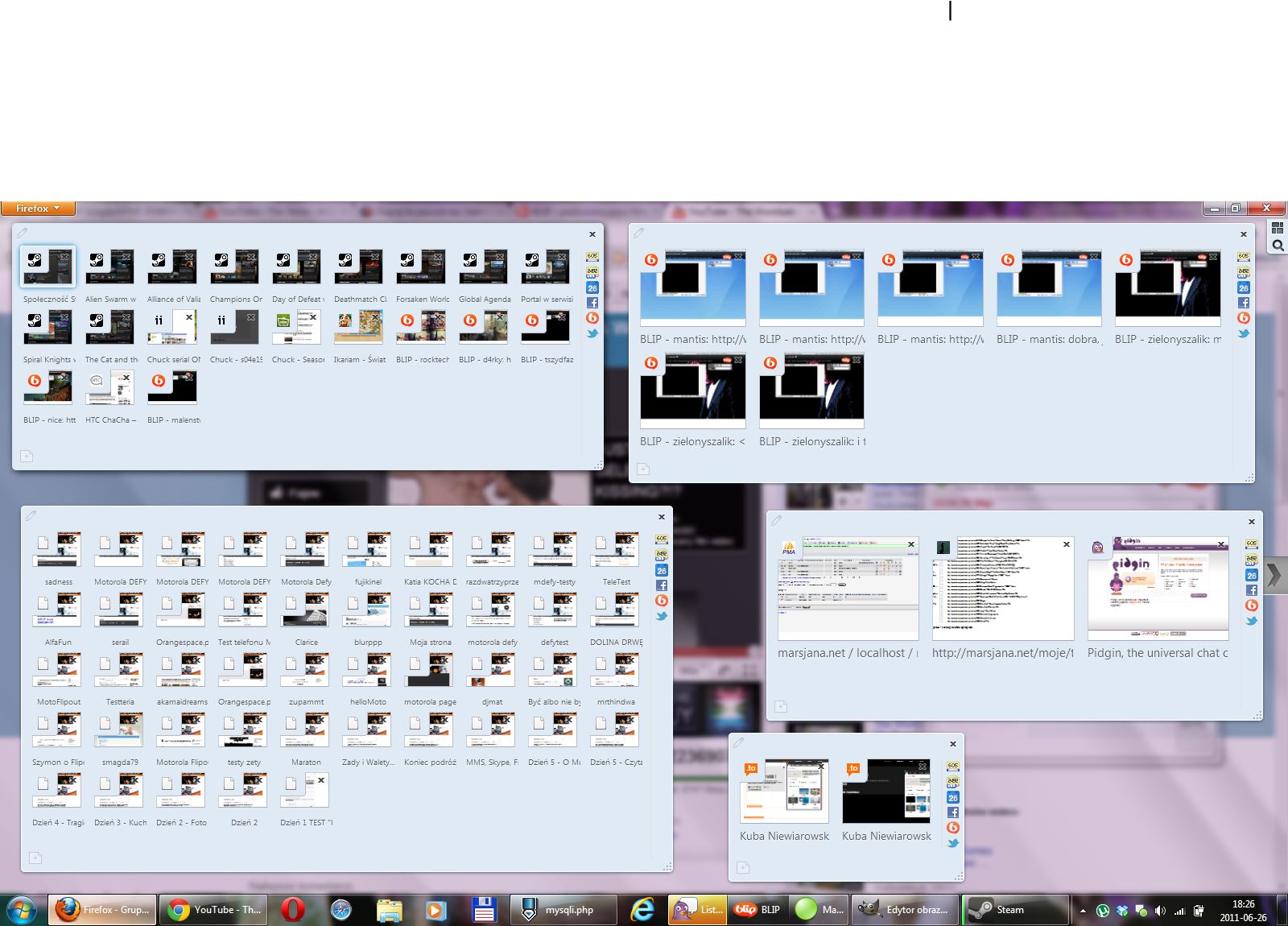Click new tab icon in the Steam group
Viewport: 1288px width, 926px height.
coord(27,457)
